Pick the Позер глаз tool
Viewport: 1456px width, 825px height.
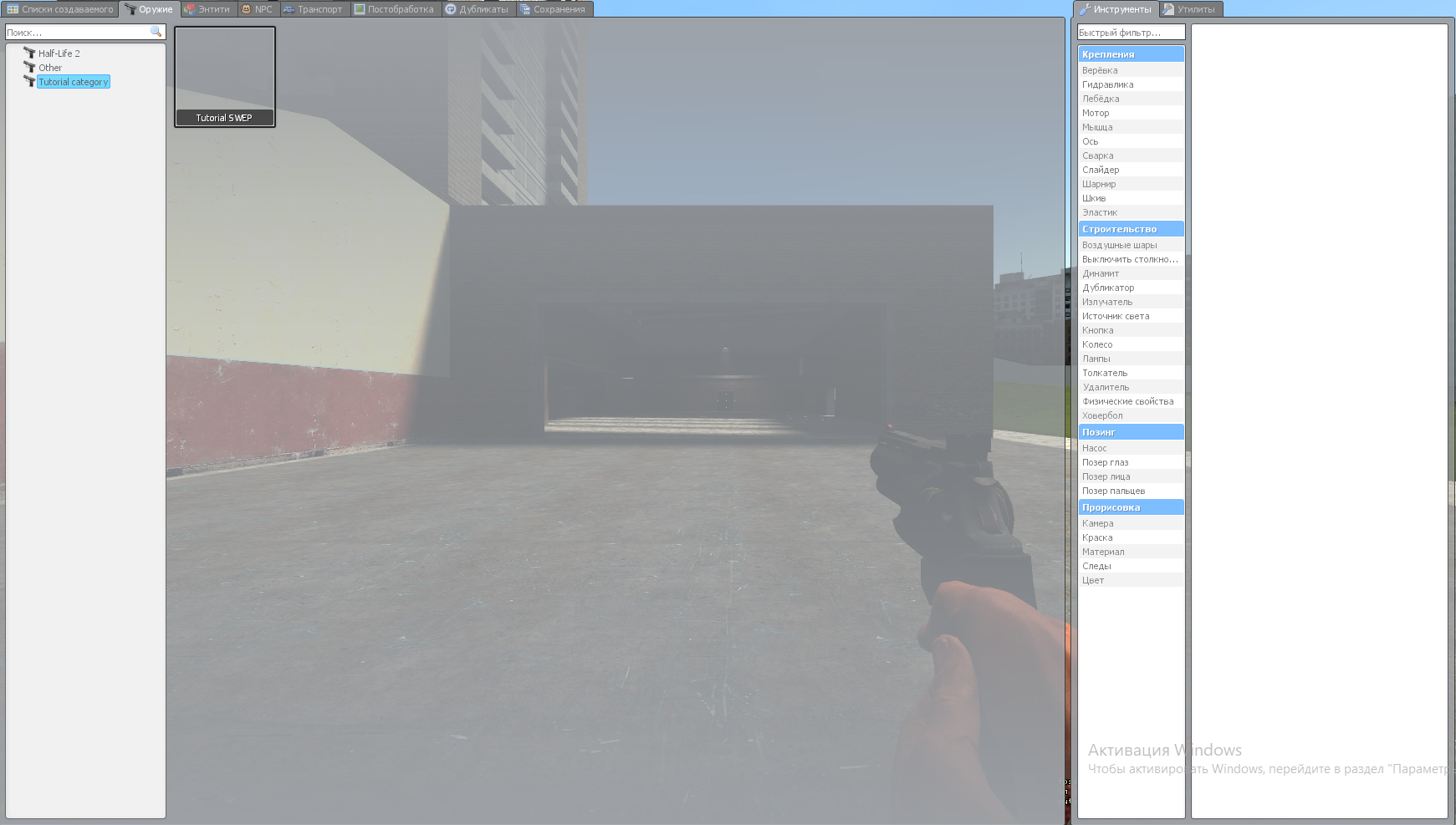pos(1131,462)
